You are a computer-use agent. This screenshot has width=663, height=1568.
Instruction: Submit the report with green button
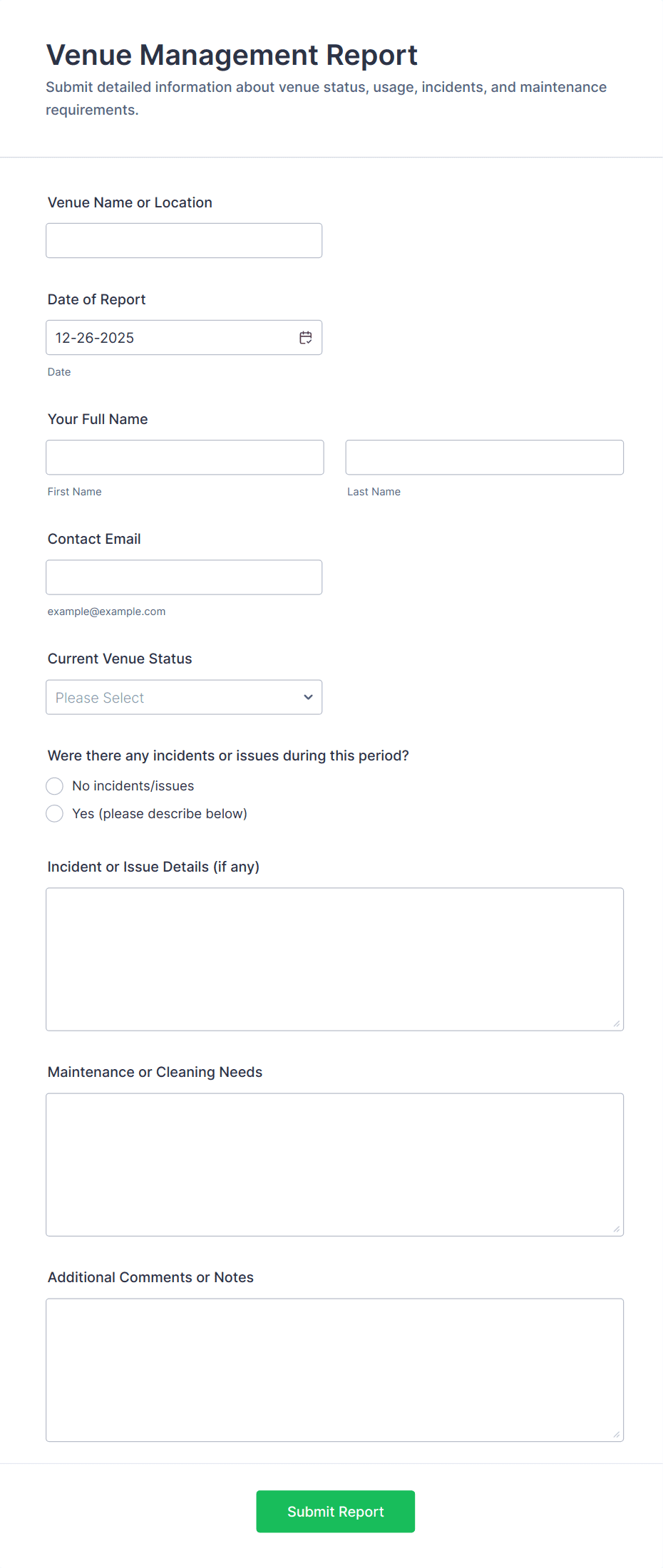click(336, 1512)
